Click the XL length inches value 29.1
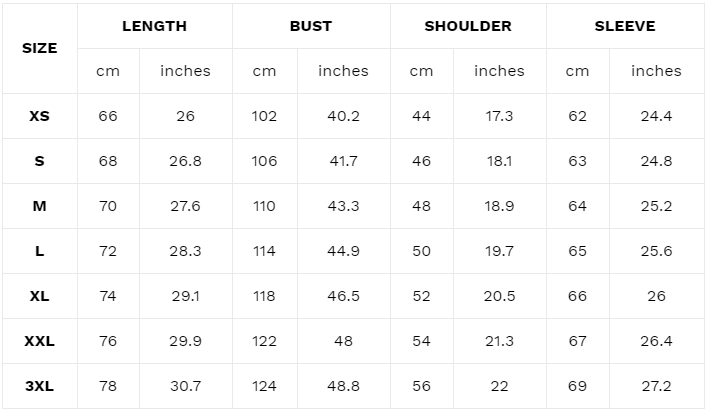The width and height of the screenshot is (708, 411). click(x=186, y=296)
